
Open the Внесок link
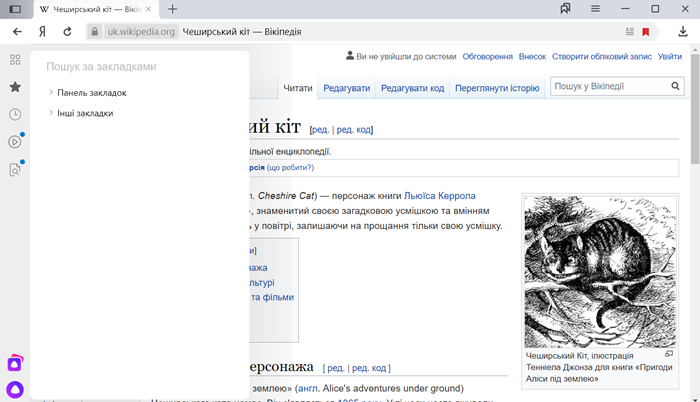(532, 57)
